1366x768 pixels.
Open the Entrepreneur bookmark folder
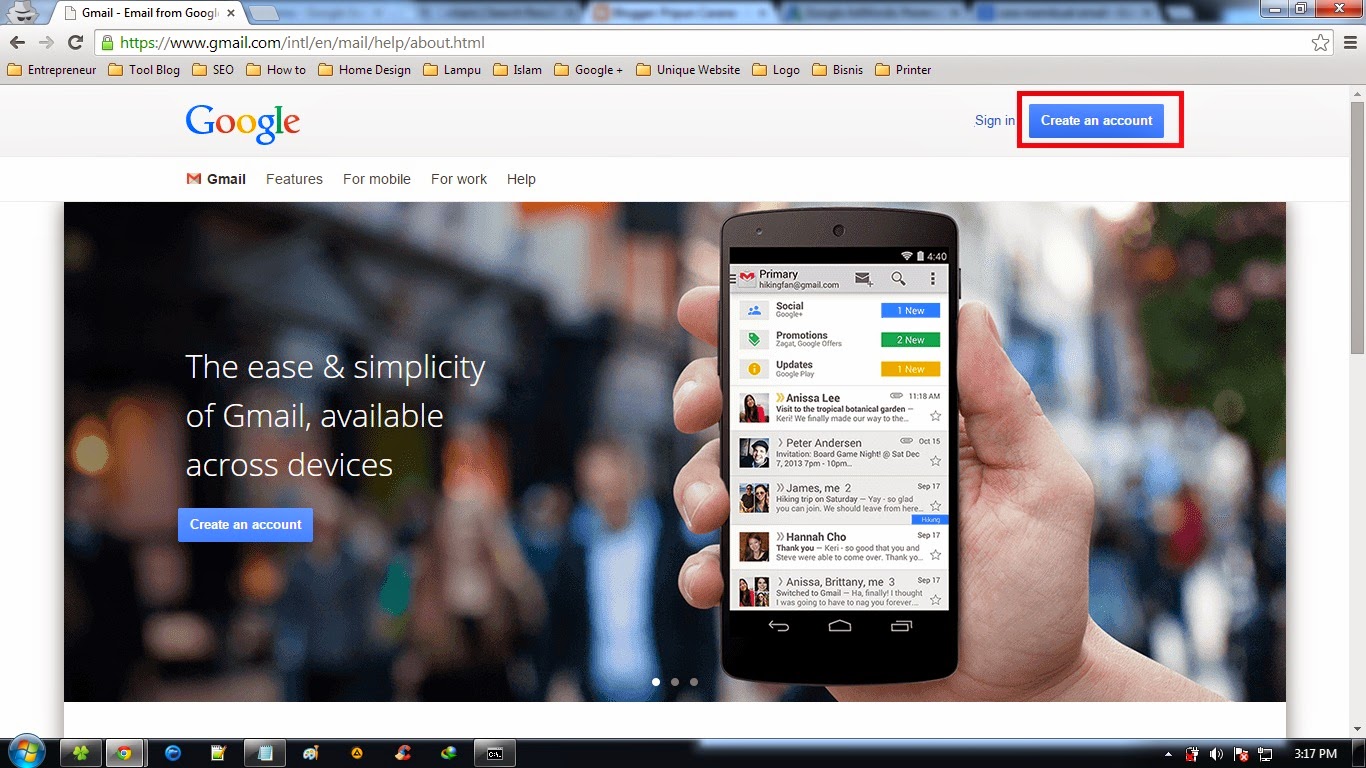tap(52, 70)
